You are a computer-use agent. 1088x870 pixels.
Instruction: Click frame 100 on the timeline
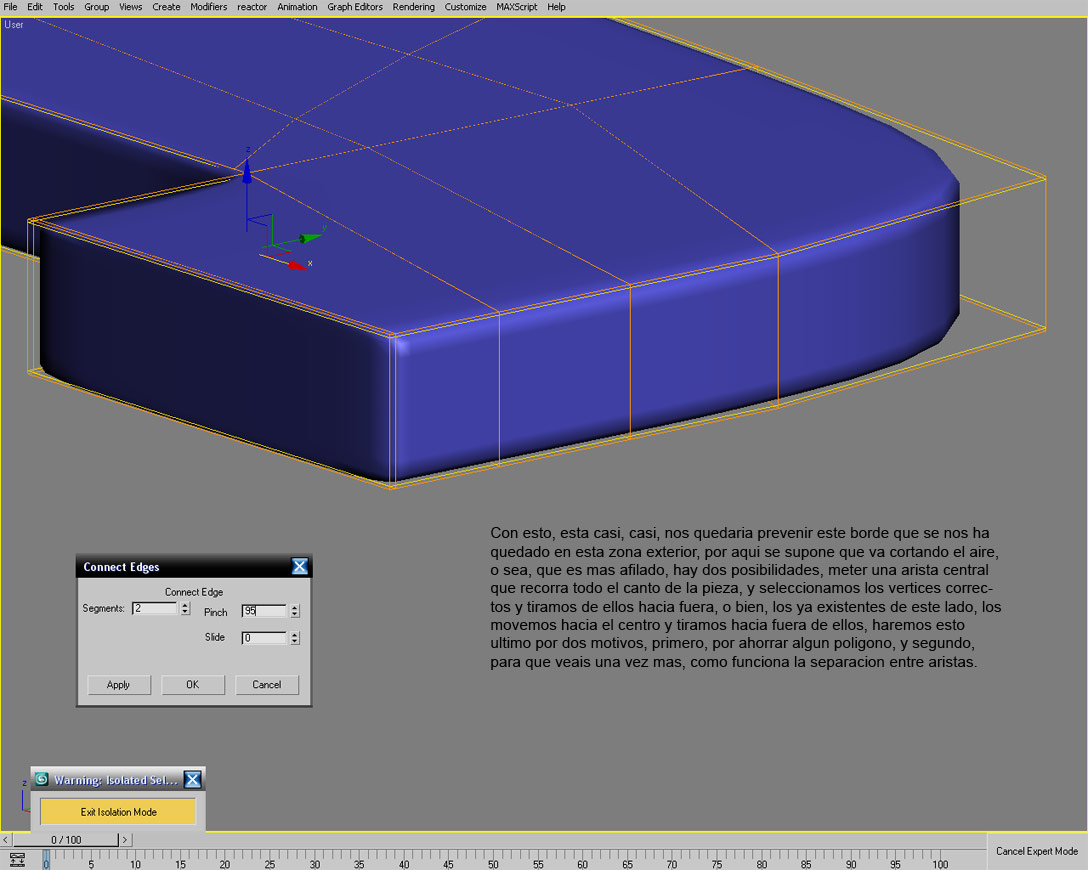[x=940, y=864]
